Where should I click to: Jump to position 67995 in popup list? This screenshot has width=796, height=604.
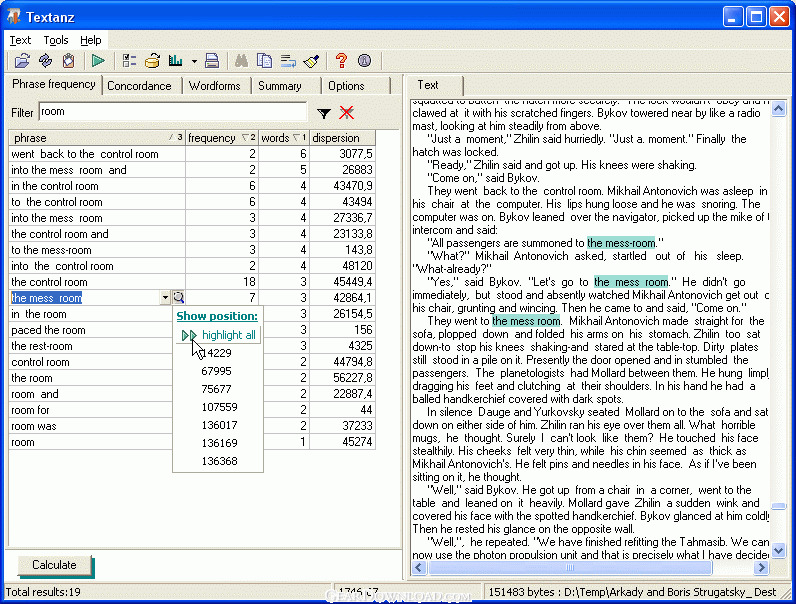point(216,371)
